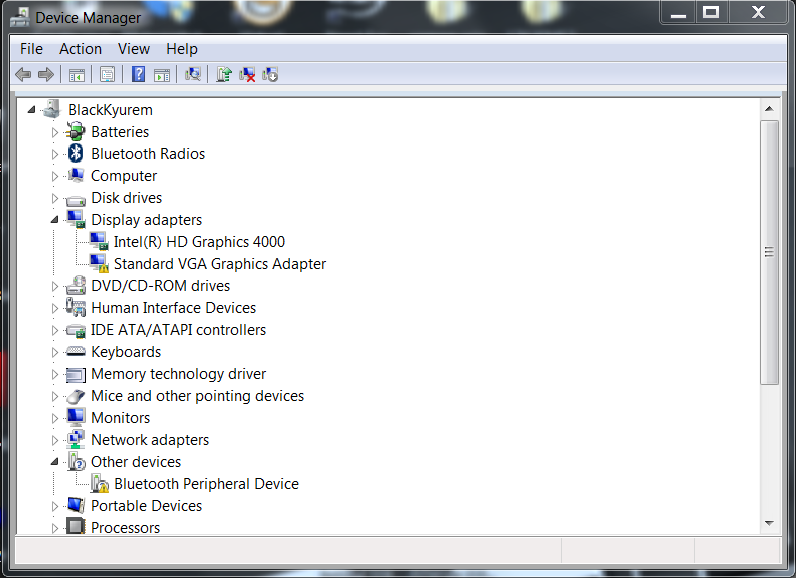
Task: Click the Standard VGA Graphics Adapter warning icon
Action: 99,264
